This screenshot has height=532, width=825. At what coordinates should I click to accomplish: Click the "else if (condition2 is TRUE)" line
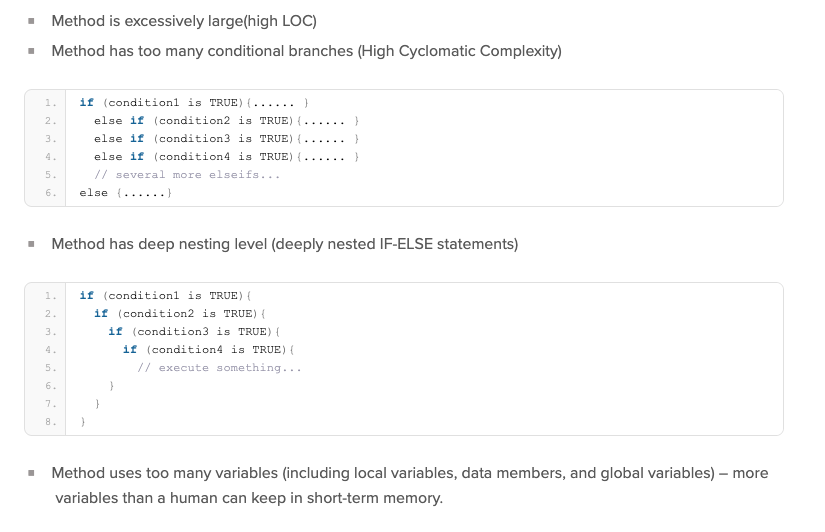[x=226, y=121]
